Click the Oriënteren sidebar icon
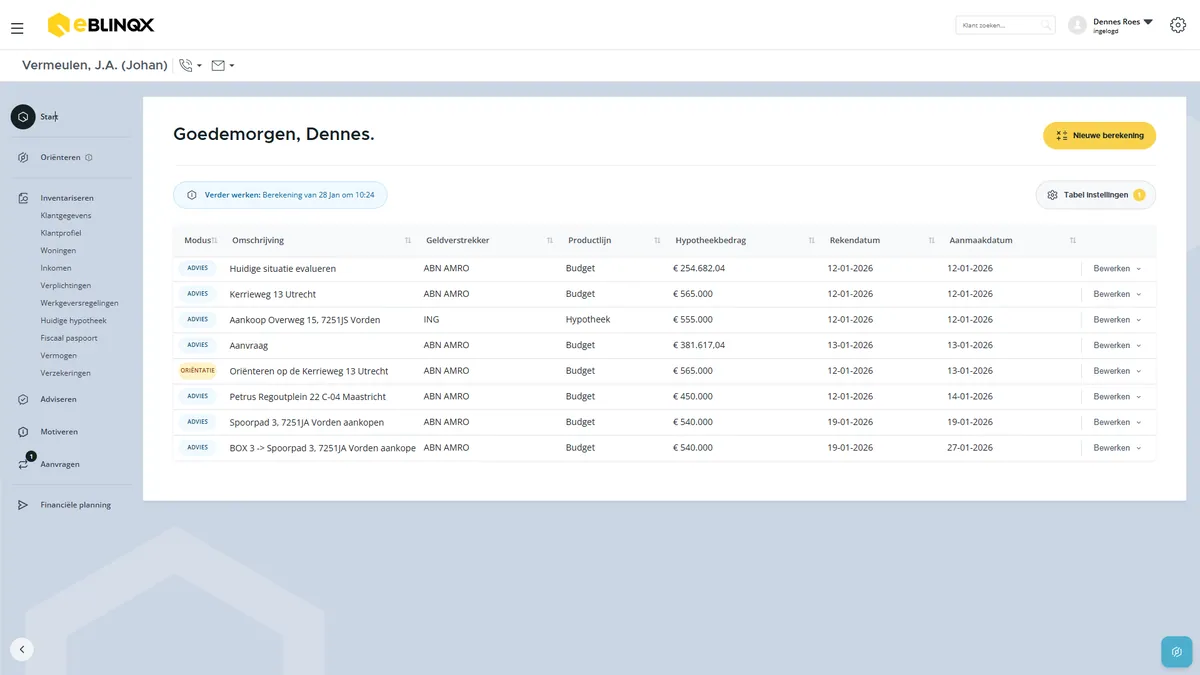 pos(23,157)
